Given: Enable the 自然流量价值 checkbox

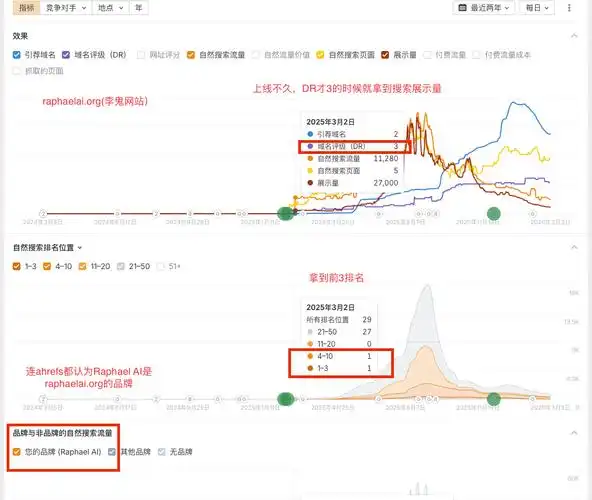Looking at the screenshot, I should [256, 55].
